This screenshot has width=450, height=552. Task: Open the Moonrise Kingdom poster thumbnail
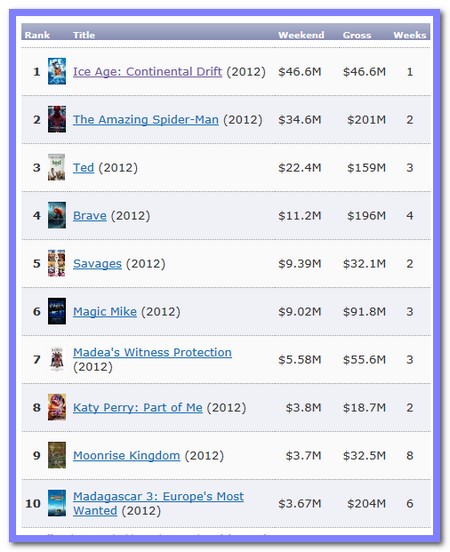(x=57, y=455)
